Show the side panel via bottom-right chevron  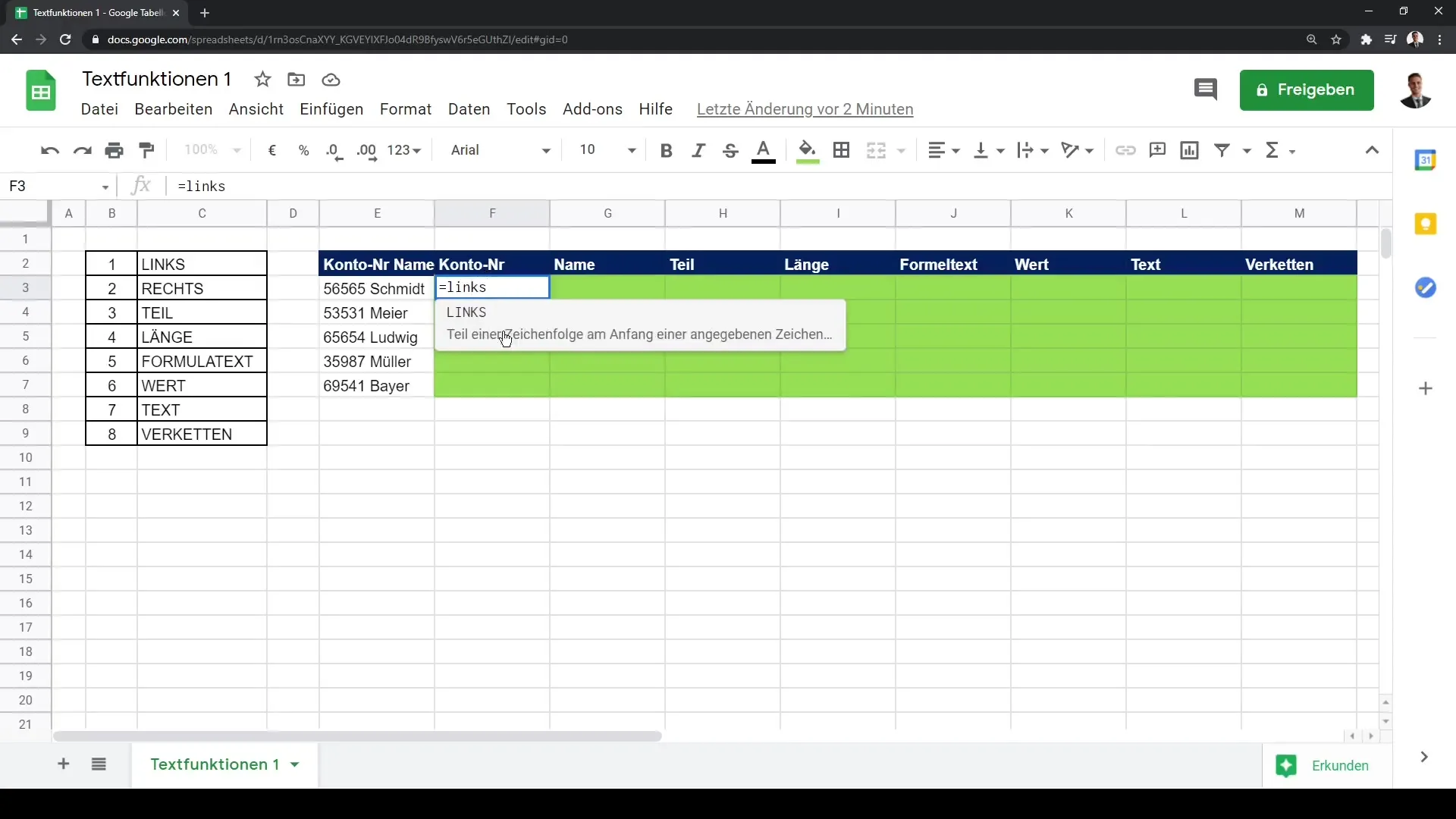(x=1424, y=757)
